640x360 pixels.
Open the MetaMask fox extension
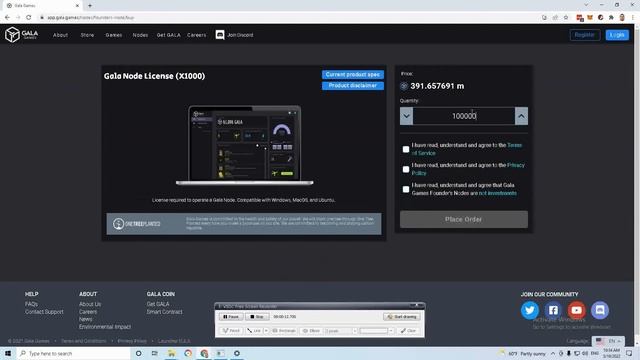click(590, 18)
